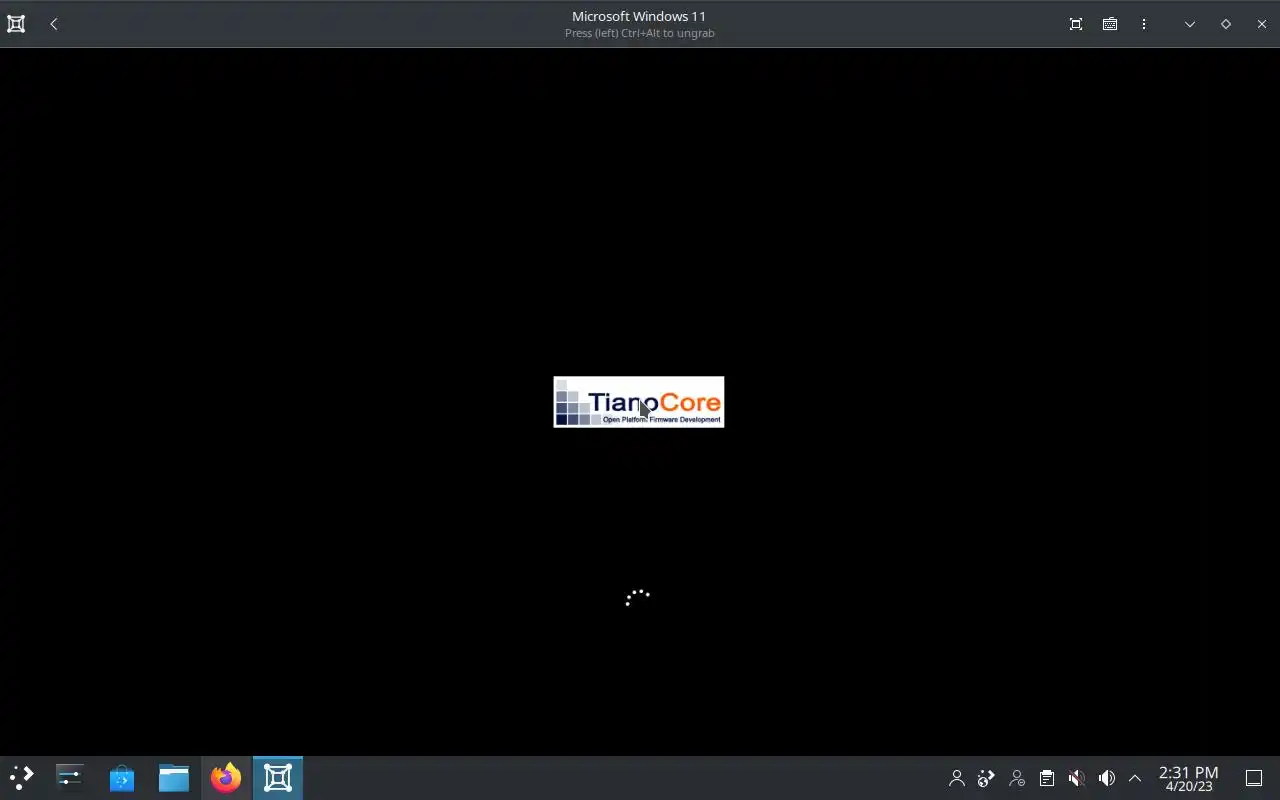Click the user account tray icon
The image size is (1280, 800).
[x=957, y=778]
